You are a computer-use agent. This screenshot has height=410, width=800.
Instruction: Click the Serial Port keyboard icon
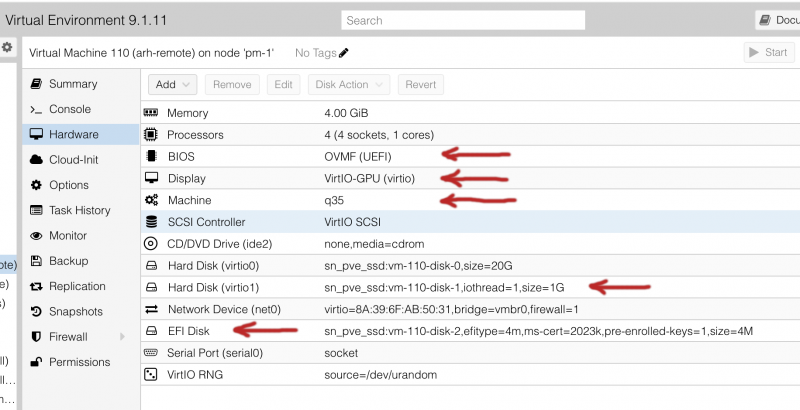151,352
